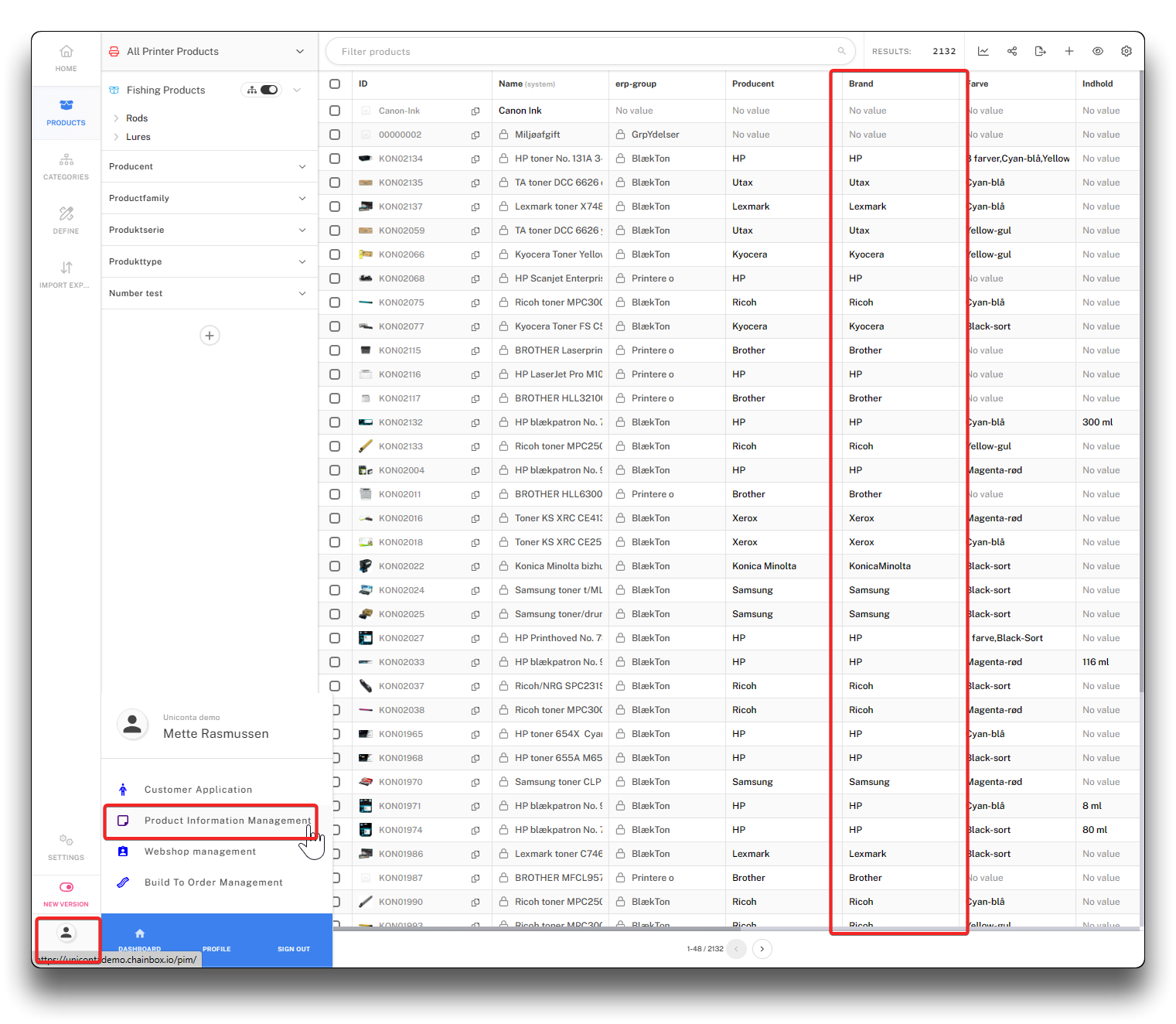Toggle the eye visibility icon in toolbar

(x=1098, y=51)
